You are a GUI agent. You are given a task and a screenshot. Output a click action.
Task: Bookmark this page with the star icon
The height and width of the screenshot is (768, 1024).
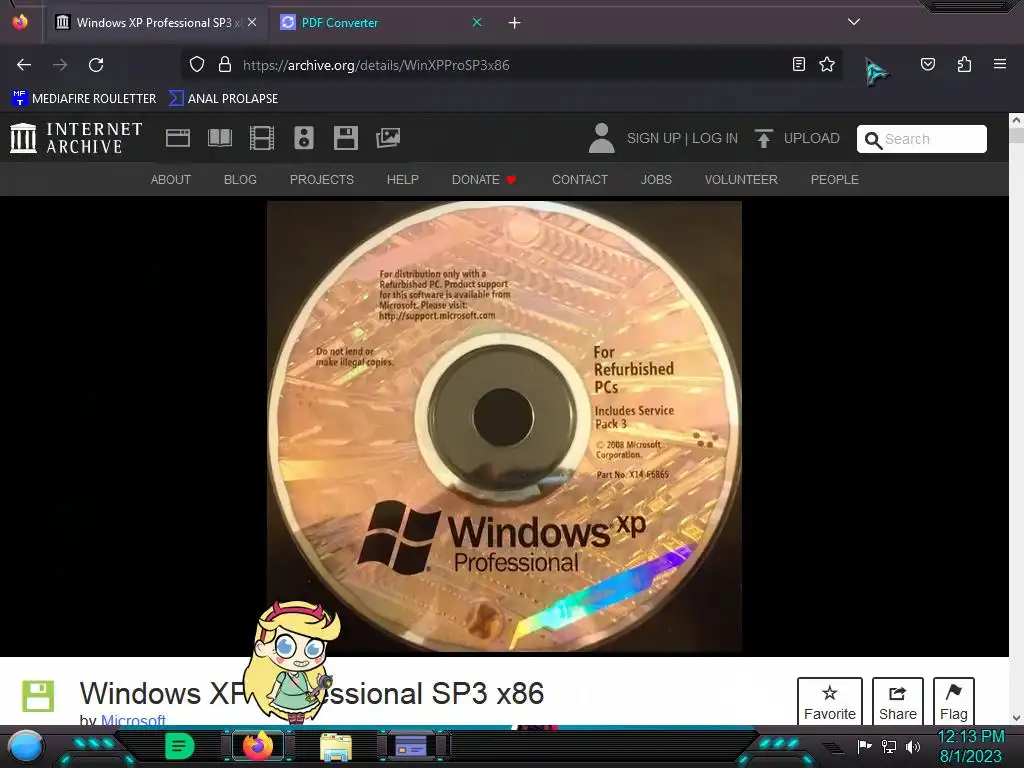point(827,64)
